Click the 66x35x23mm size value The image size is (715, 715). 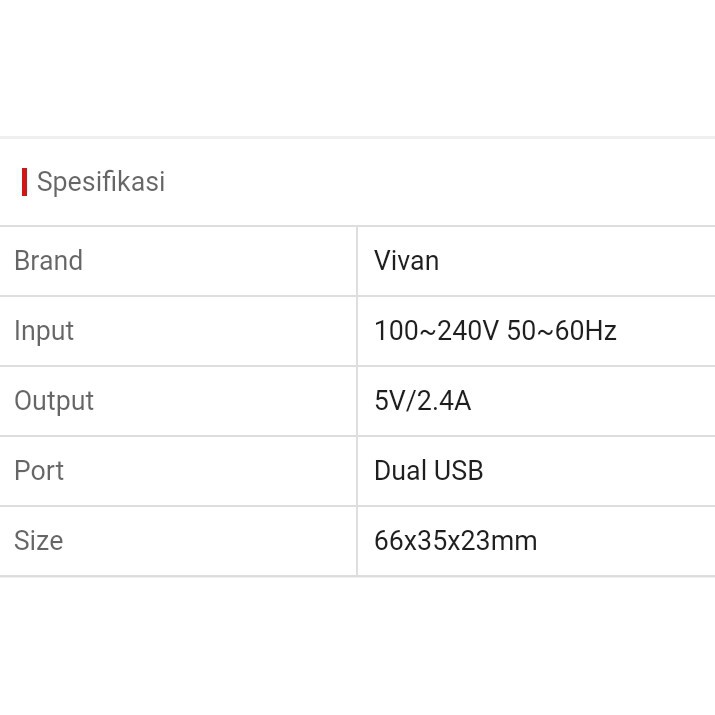455,541
